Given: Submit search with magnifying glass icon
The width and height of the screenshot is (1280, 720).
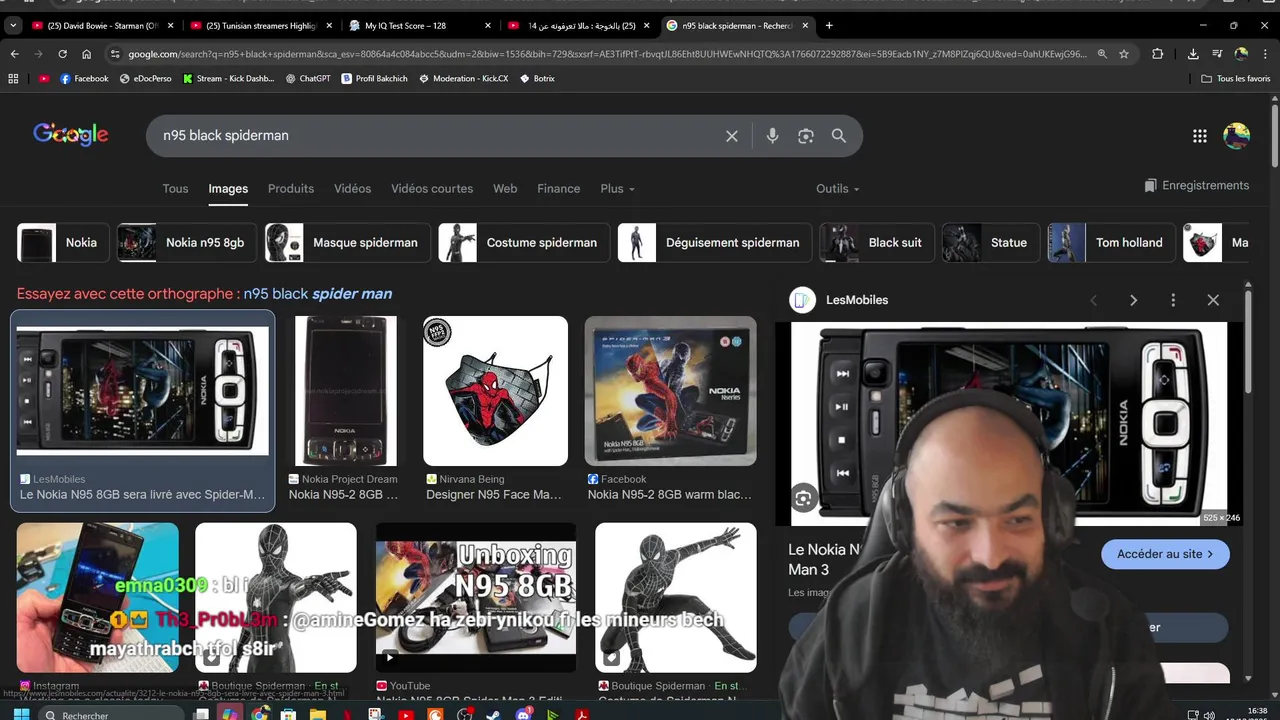Looking at the screenshot, I should [839, 136].
